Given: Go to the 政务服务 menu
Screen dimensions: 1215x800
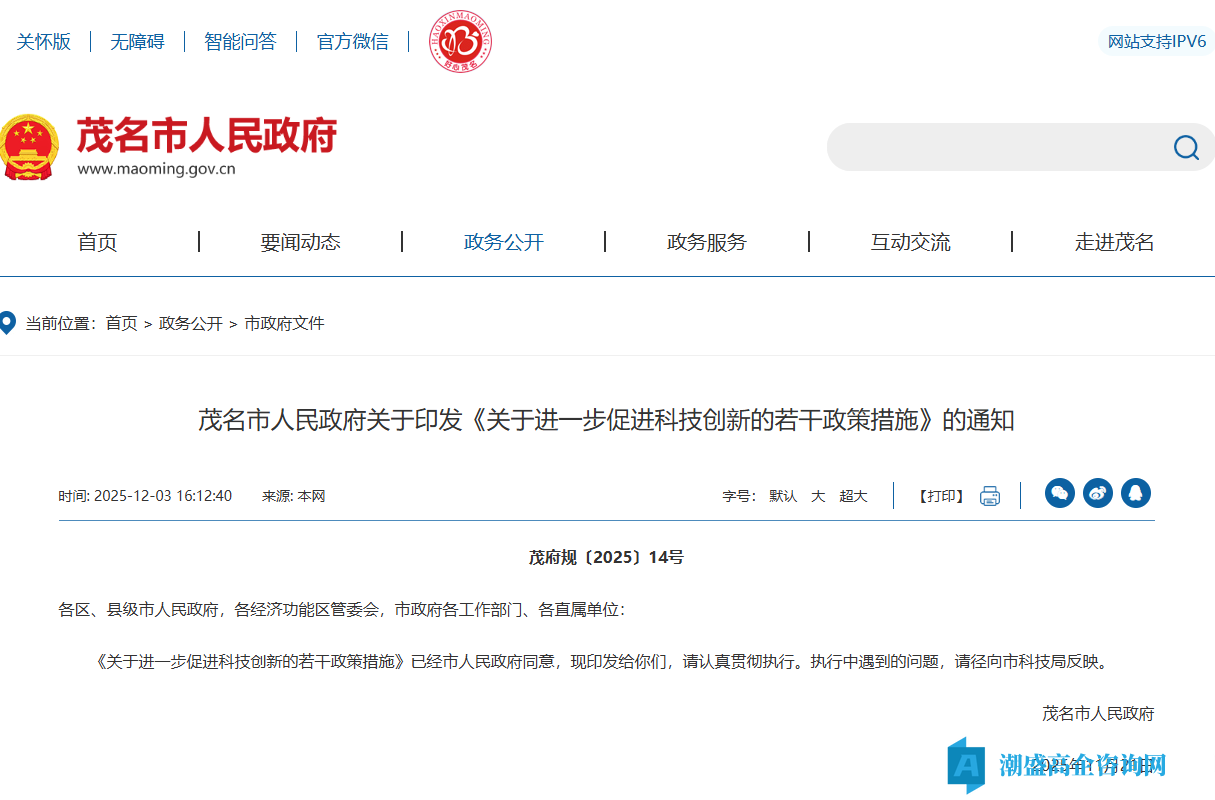Looking at the screenshot, I should click(706, 242).
